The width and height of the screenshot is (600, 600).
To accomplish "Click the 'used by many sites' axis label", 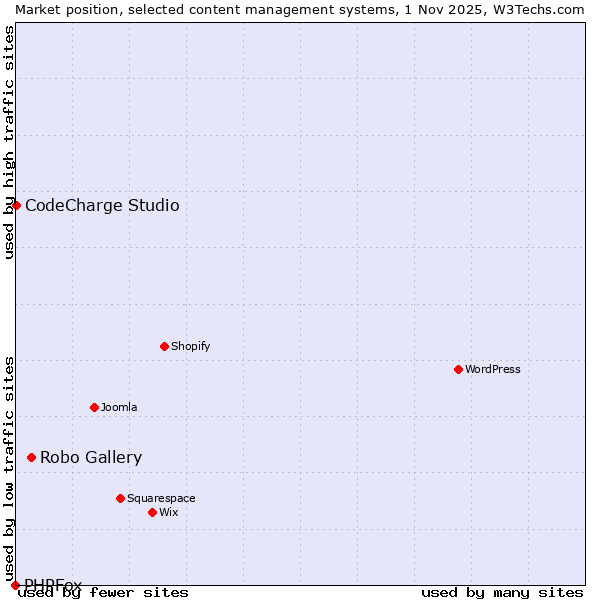I will [502, 593].
